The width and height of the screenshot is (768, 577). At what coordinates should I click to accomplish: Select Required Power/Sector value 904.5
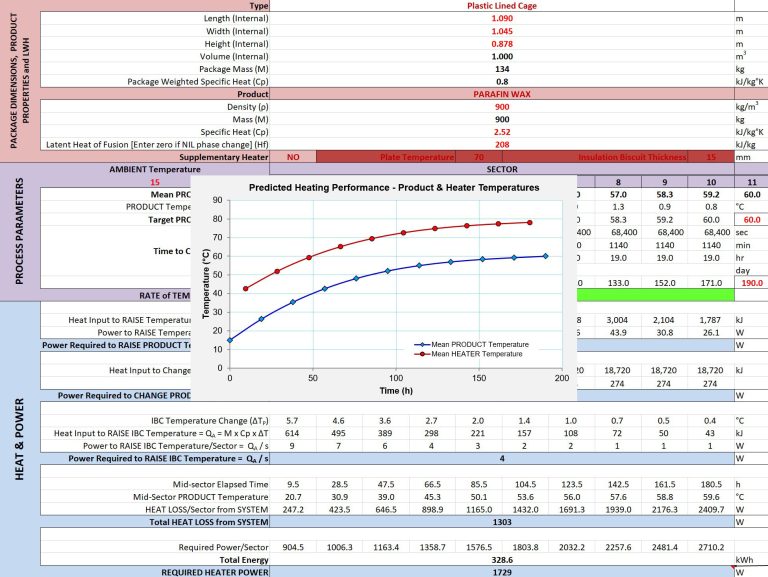coord(292,548)
